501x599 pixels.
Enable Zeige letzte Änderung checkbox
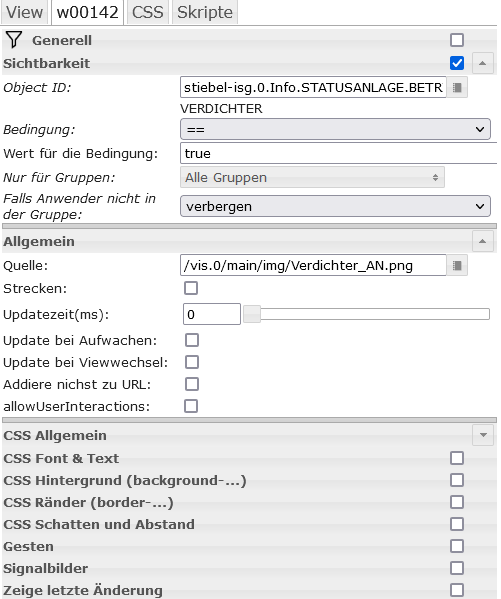coord(457,590)
